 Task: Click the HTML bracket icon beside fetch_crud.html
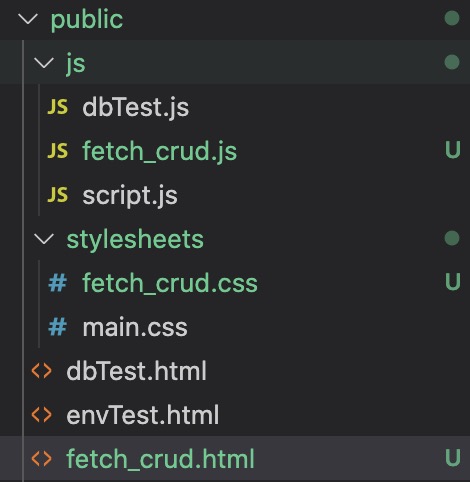tap(42, 459)
